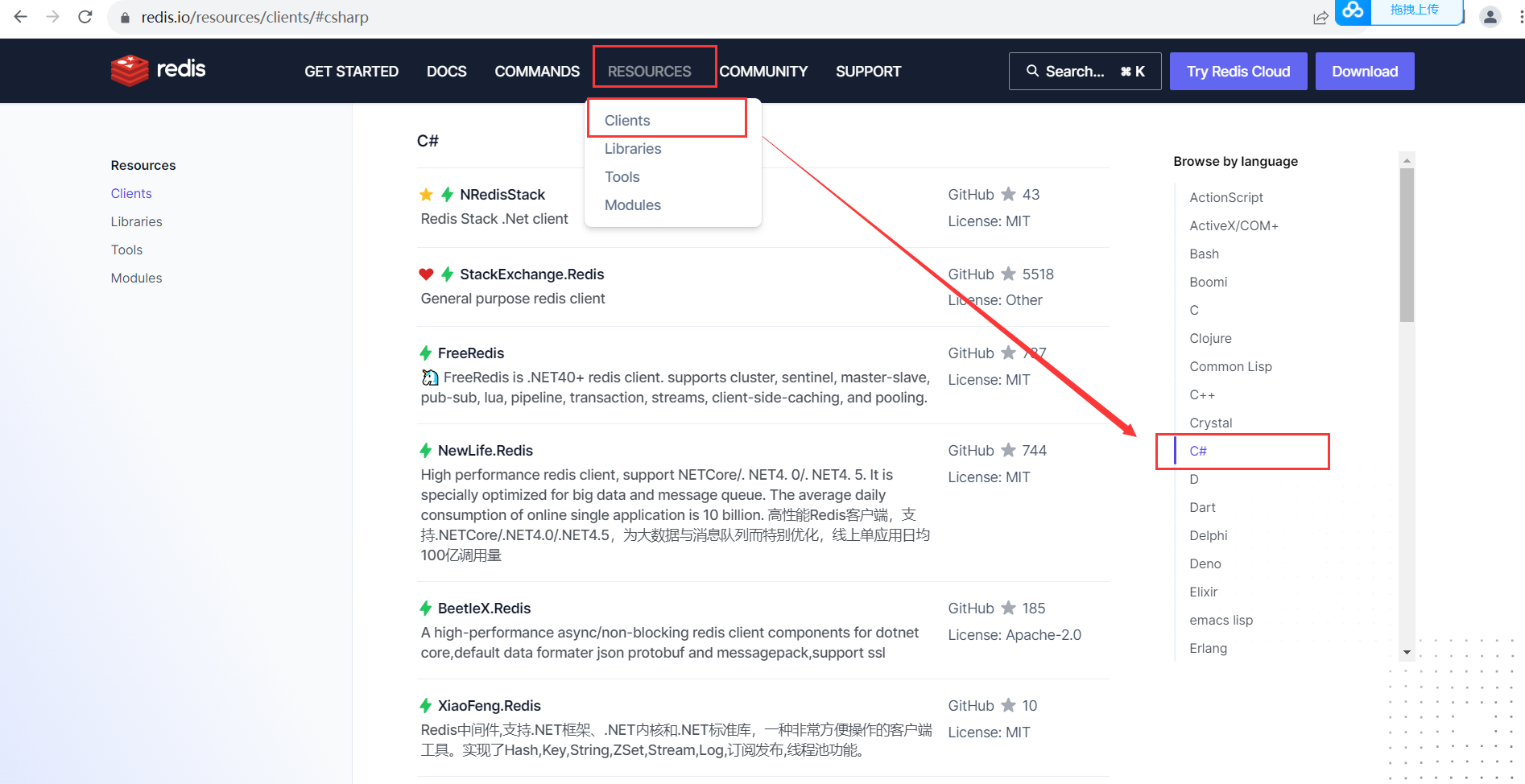Click the language list scroll down arrow
This screenshot has width=1525, height=784.
click(x=1407, y=653)
